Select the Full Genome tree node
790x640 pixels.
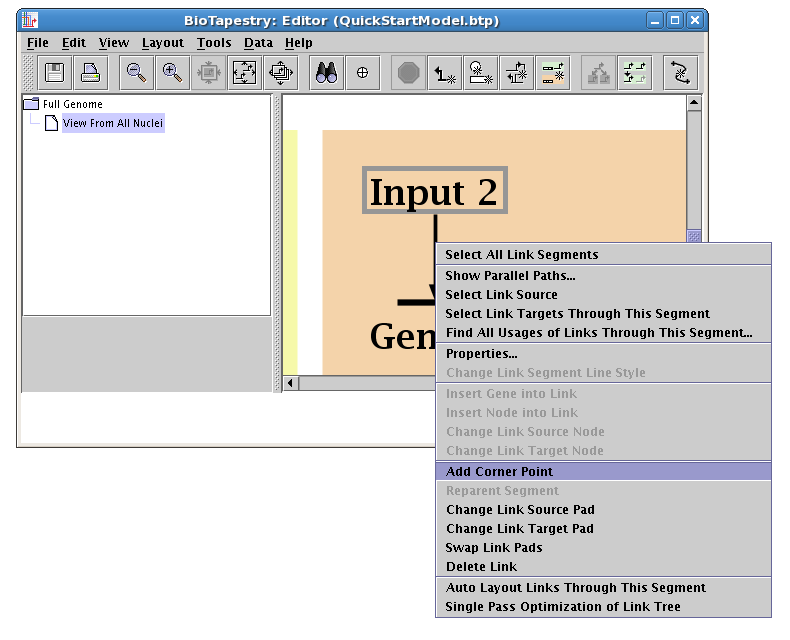tap(72, 104)
